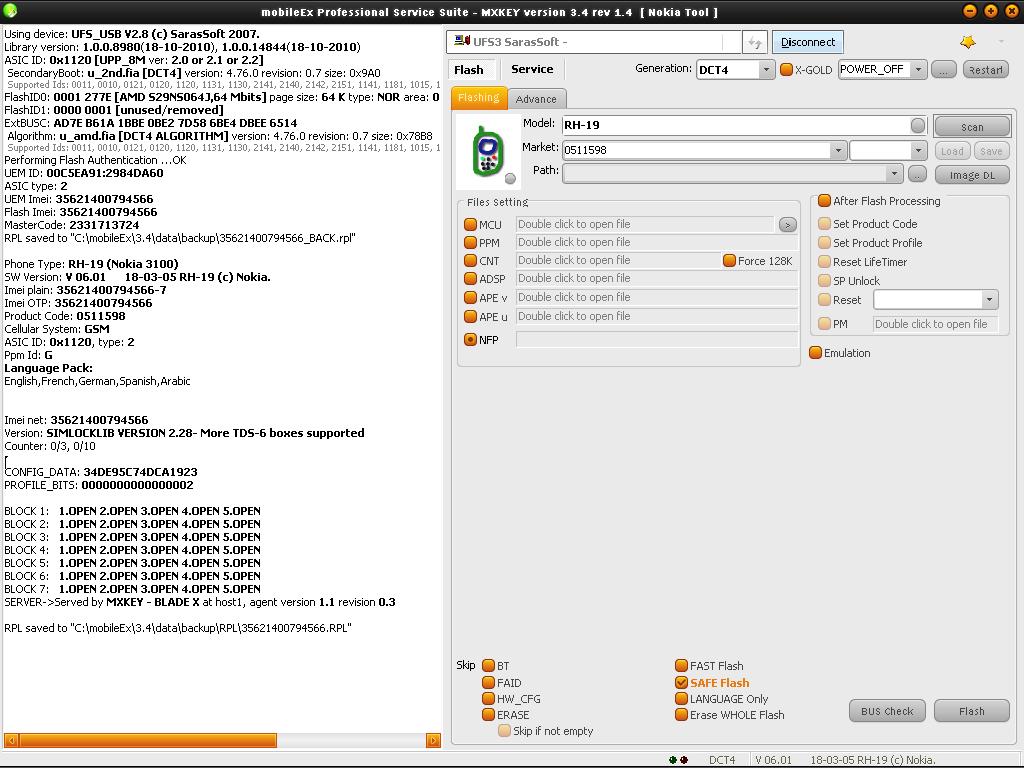Toggle Skip ERASE checkbox
This screenshot has width=1024, height=768.
488,714
